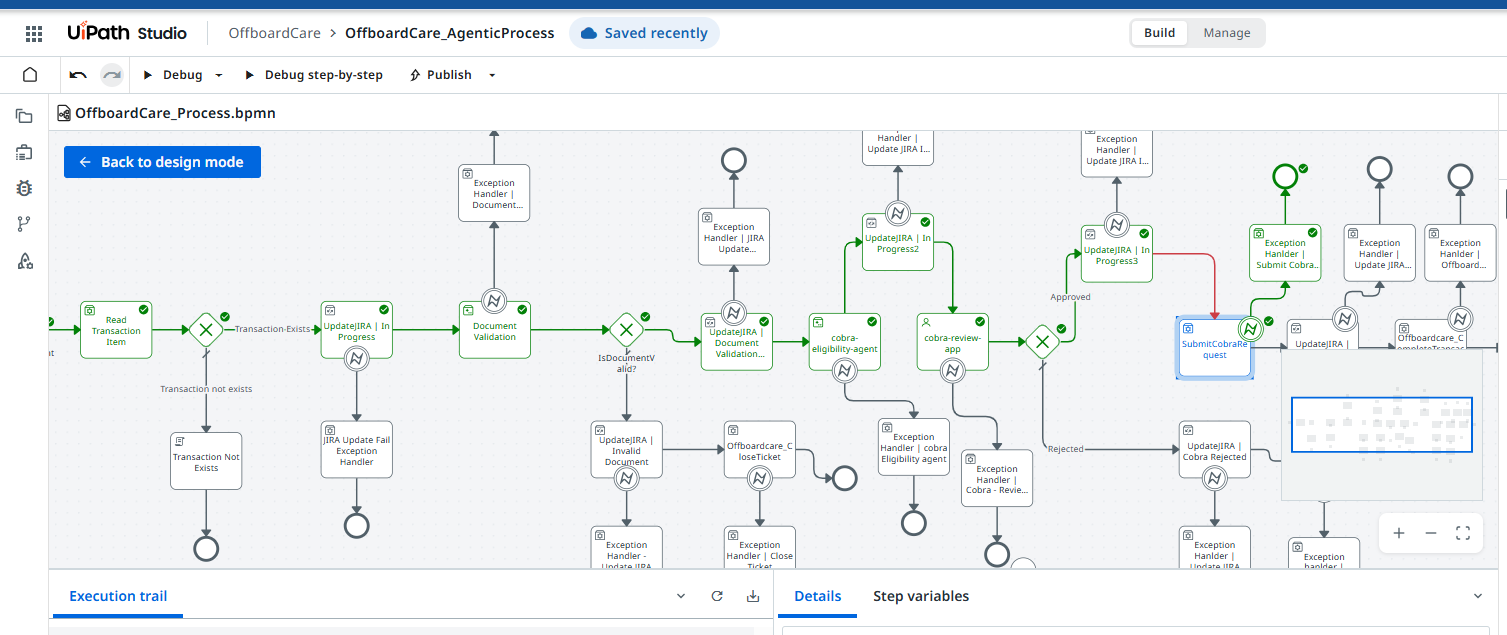This screenshot has height=635, width=1507.
Task: Select the cobra-review-app node
Action: (953, 342)
